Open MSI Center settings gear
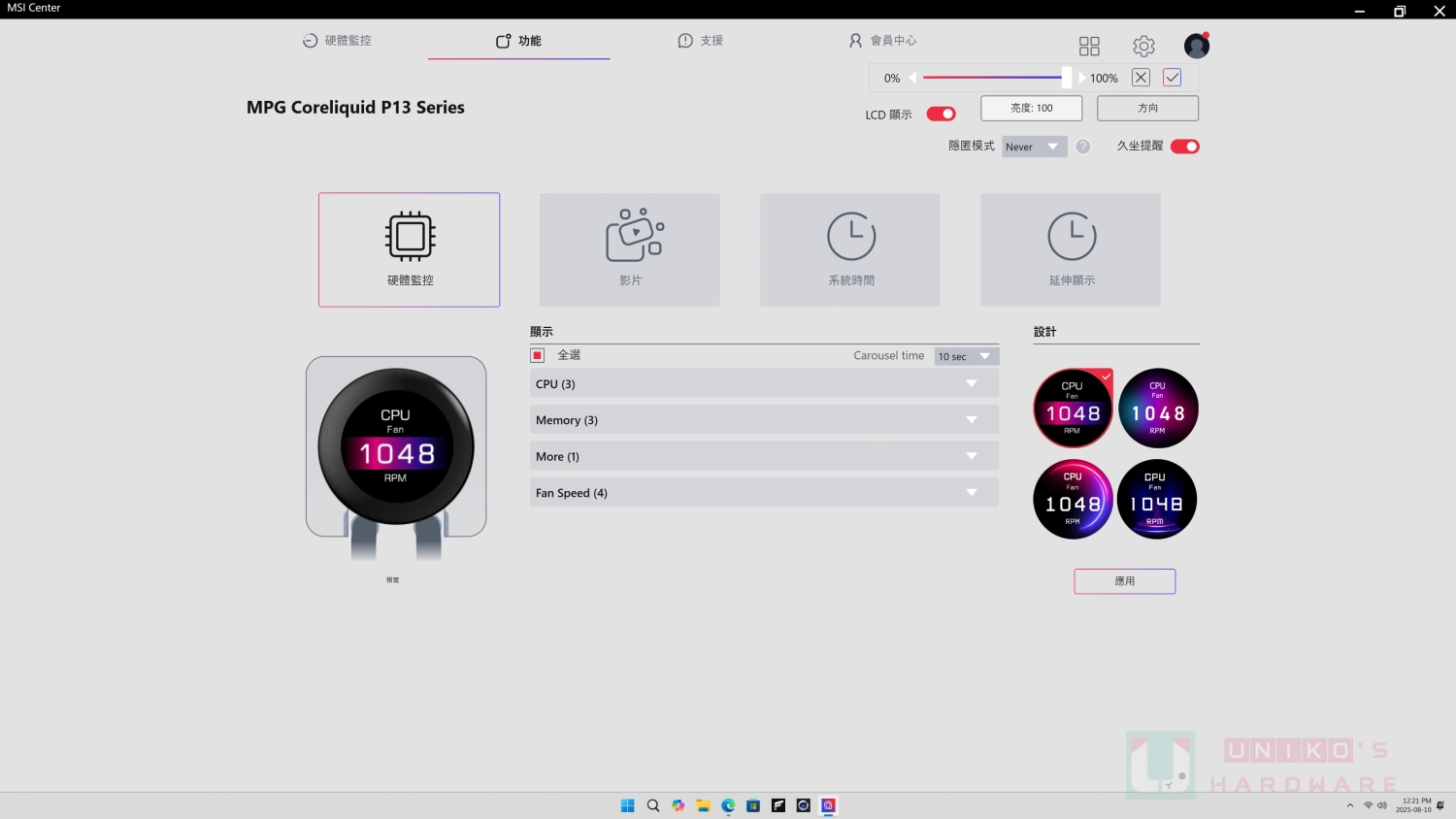Screen dimensions: 1456x819 click(x=1143, y=46)
